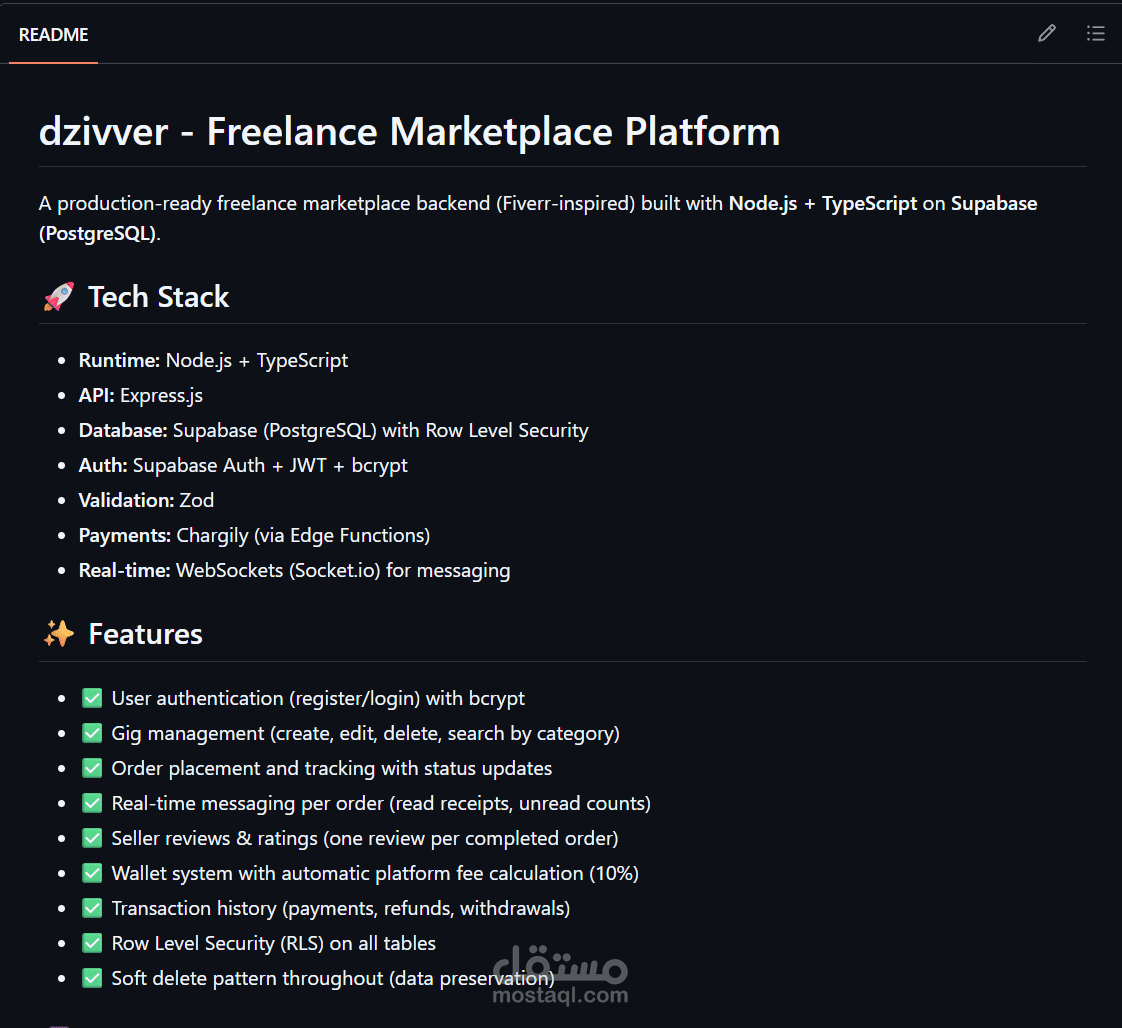Click the checkmark before Order placement
The width and height of the screenshot is (1122, 1028).
coord(92,768)
